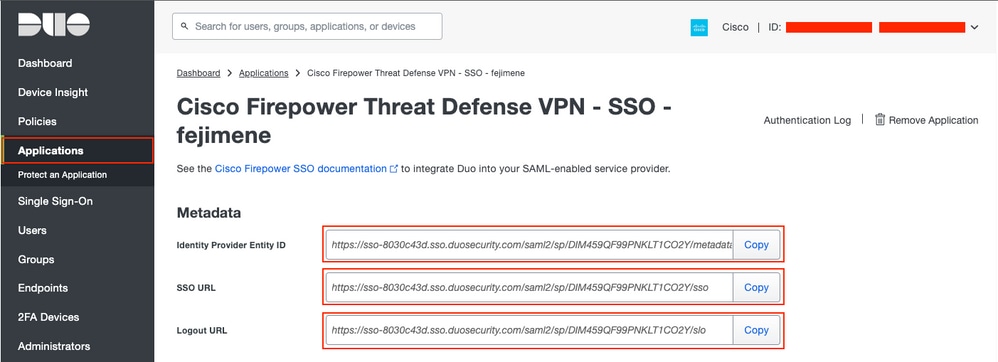This screenshot has width=998, height=362.
Task: Go to Single Sign-On section
Action: pos(55,201)
